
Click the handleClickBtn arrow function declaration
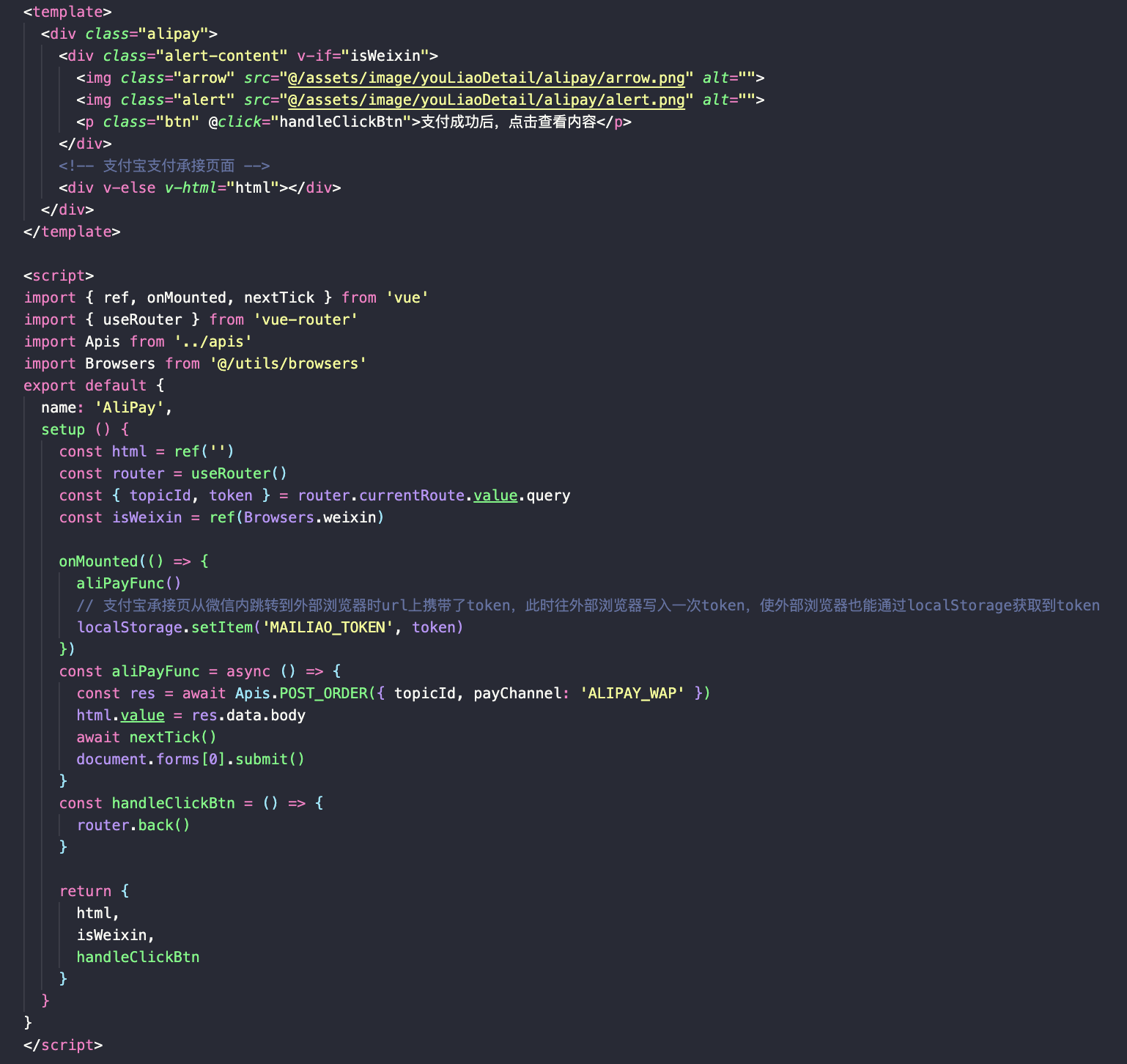pos(191,803)
